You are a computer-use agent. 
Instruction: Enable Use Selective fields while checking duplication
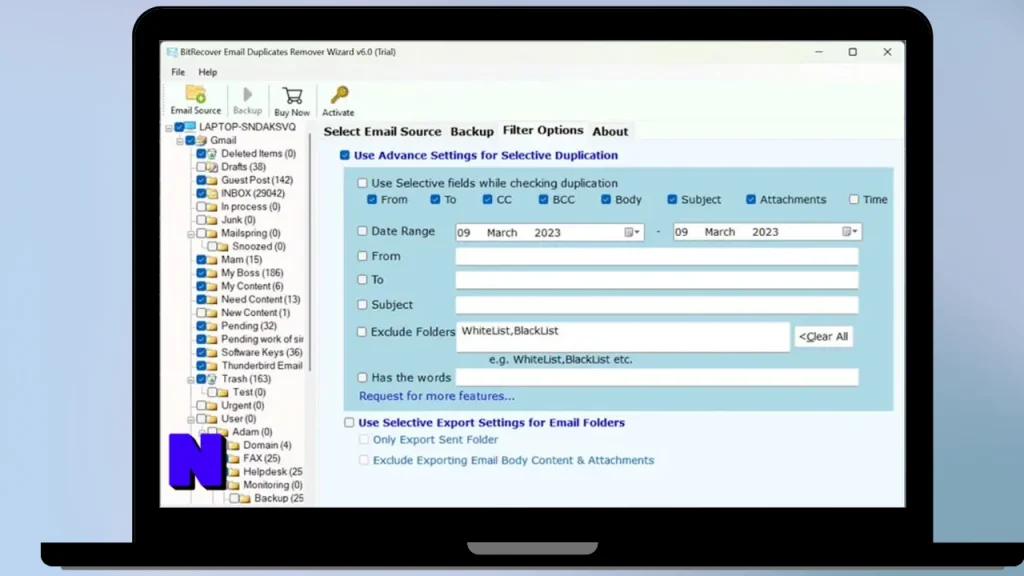point(362,183)
